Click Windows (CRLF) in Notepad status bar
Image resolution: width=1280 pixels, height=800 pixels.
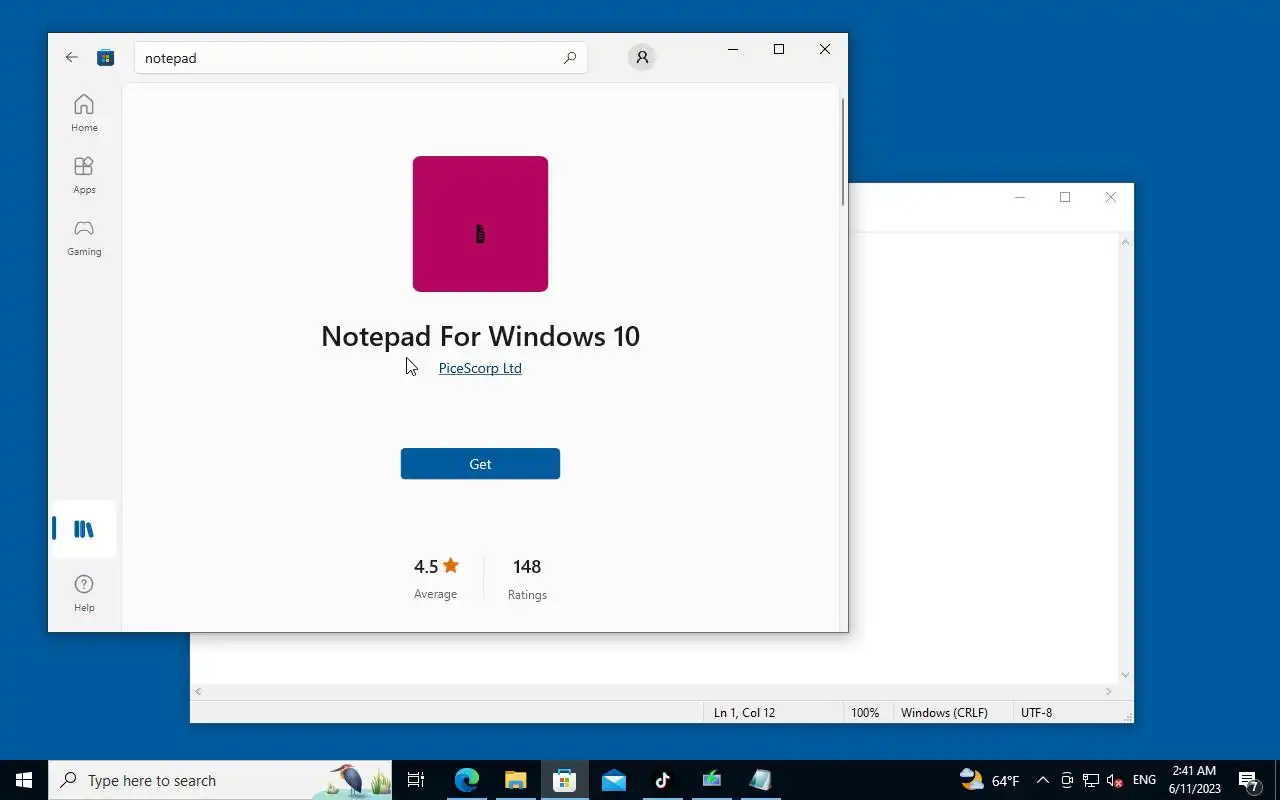(944, 713)
